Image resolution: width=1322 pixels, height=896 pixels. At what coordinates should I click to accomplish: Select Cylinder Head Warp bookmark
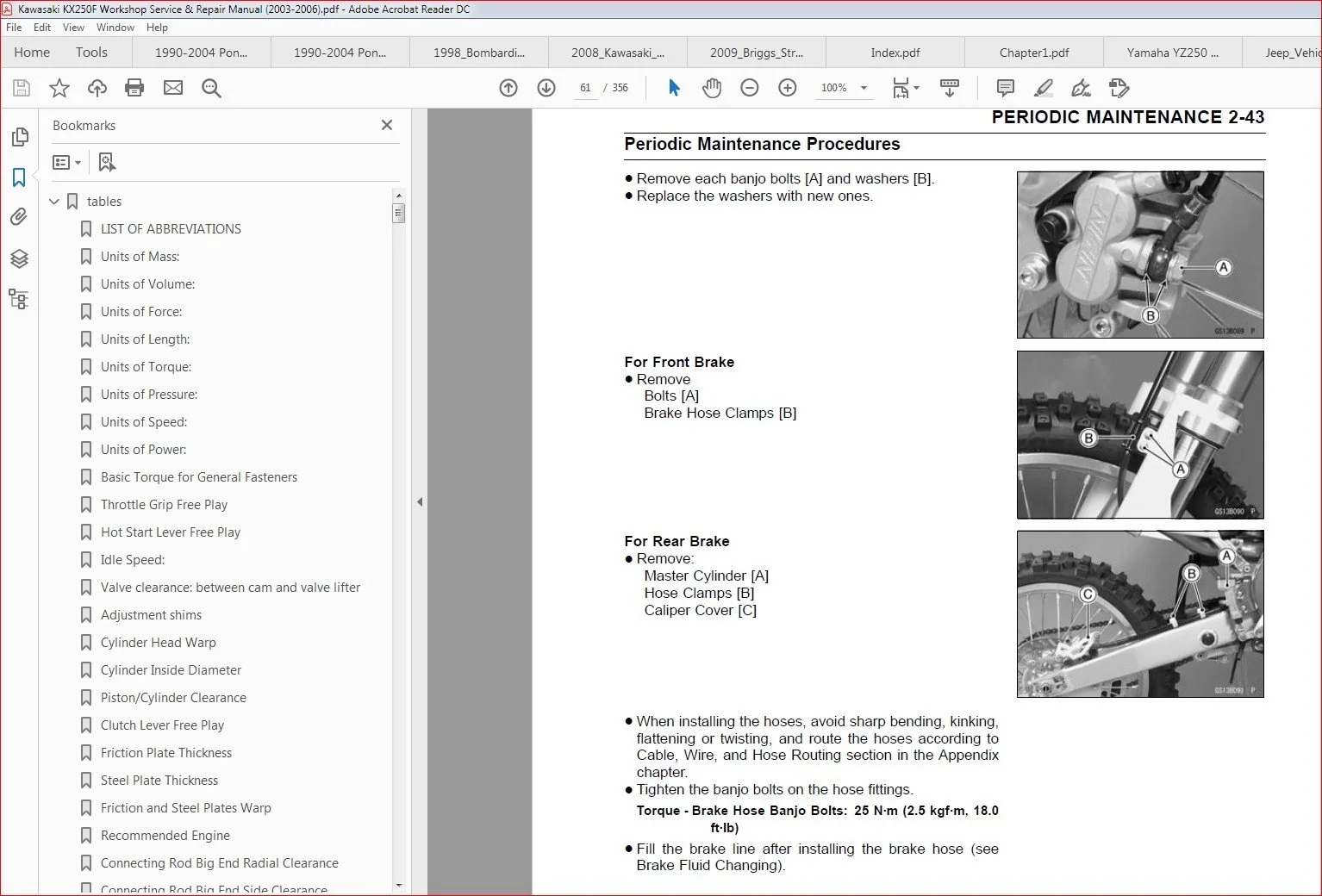click(x=158, y=643)
